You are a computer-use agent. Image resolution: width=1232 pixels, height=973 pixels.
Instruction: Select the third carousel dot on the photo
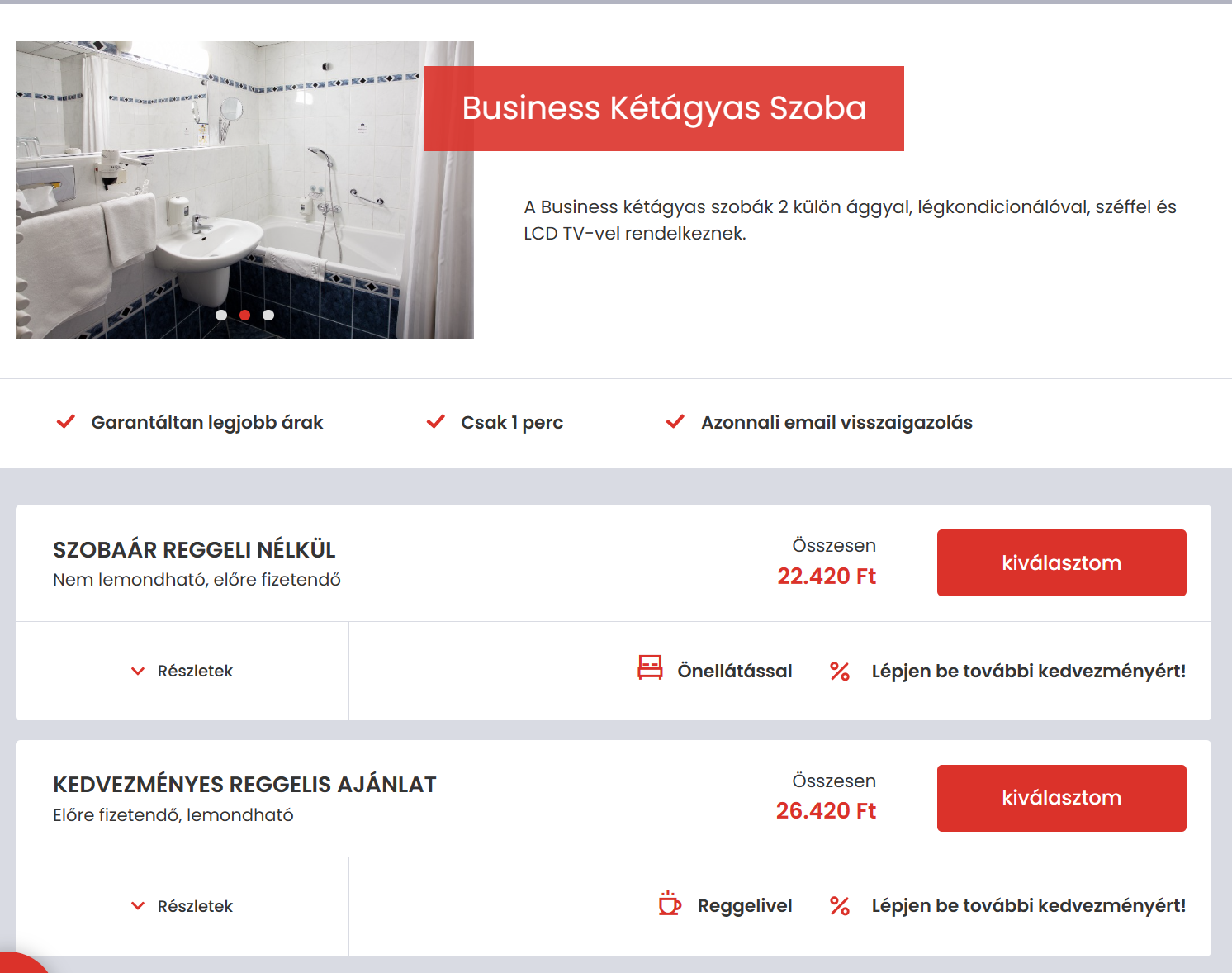[268, 315]
